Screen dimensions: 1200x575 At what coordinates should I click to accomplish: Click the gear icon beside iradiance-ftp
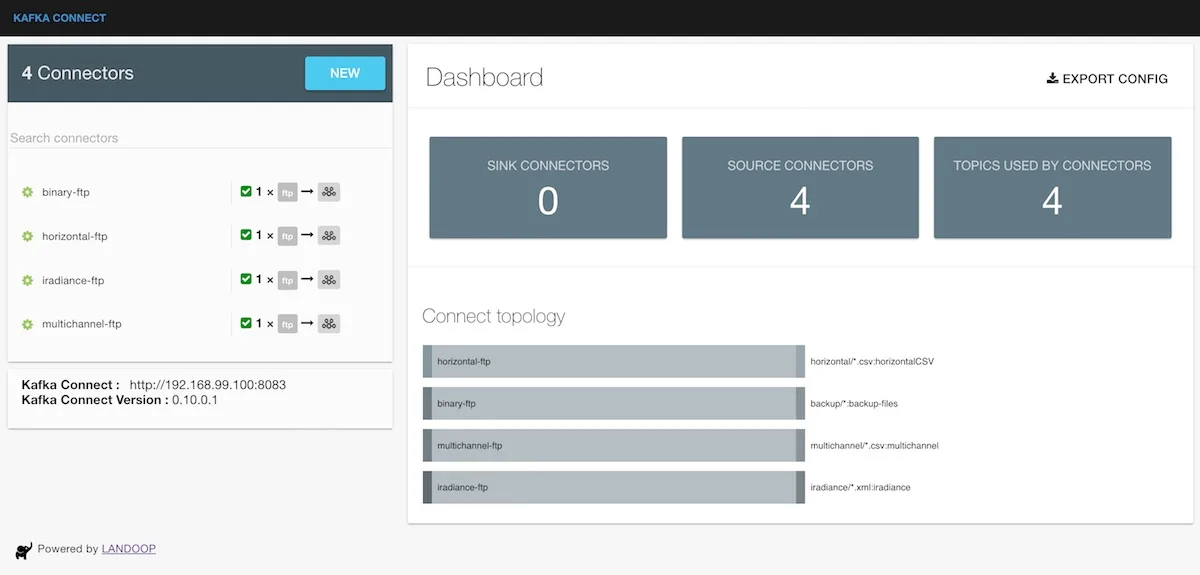[x=28, y=280]
